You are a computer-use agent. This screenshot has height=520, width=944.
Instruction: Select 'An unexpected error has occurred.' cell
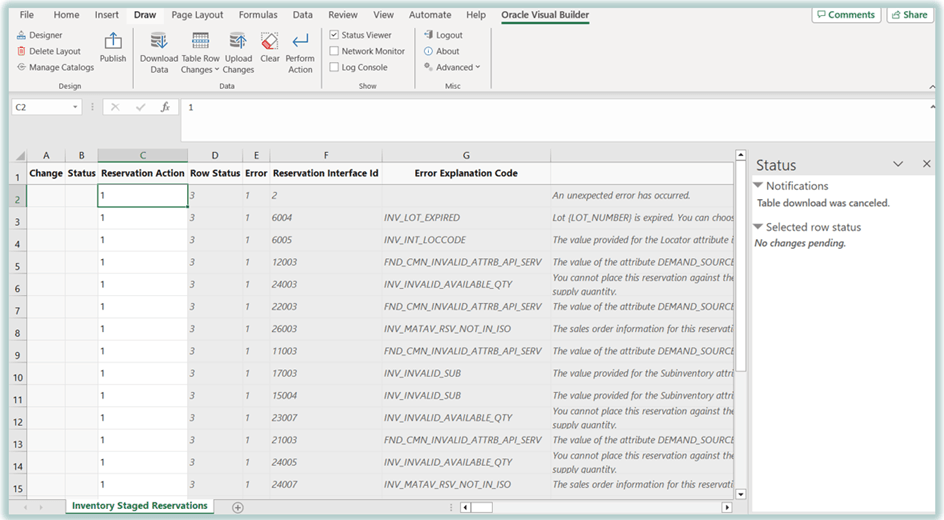point(642,196)
